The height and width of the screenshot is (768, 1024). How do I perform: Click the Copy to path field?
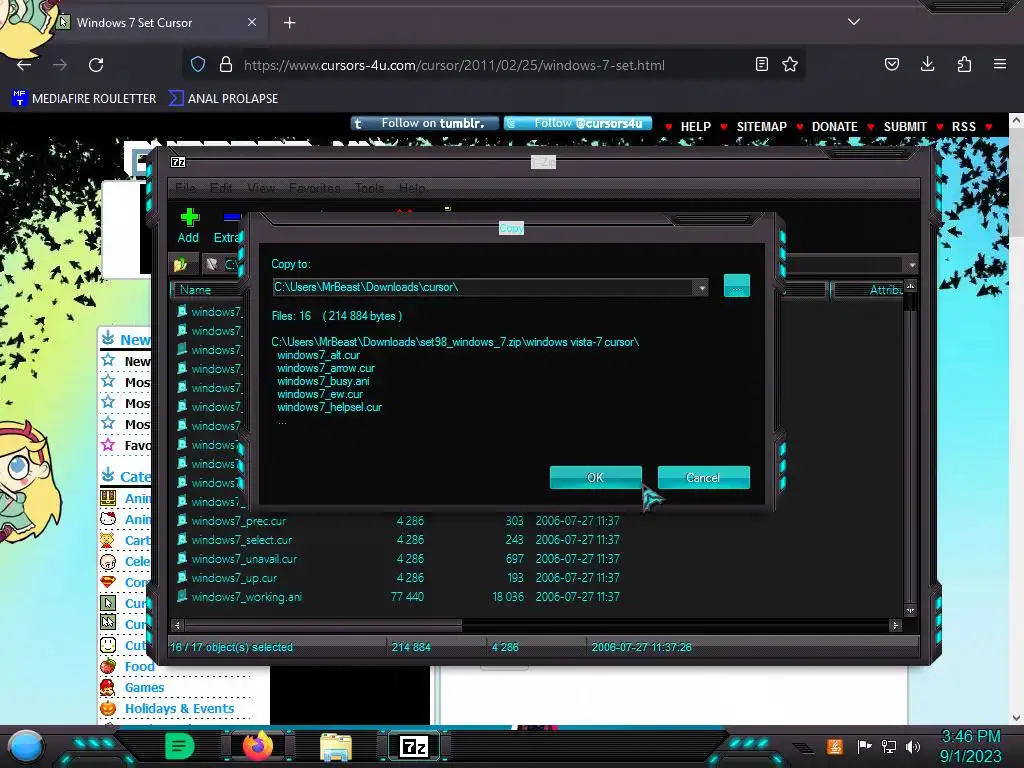click(x=483, y=287)
